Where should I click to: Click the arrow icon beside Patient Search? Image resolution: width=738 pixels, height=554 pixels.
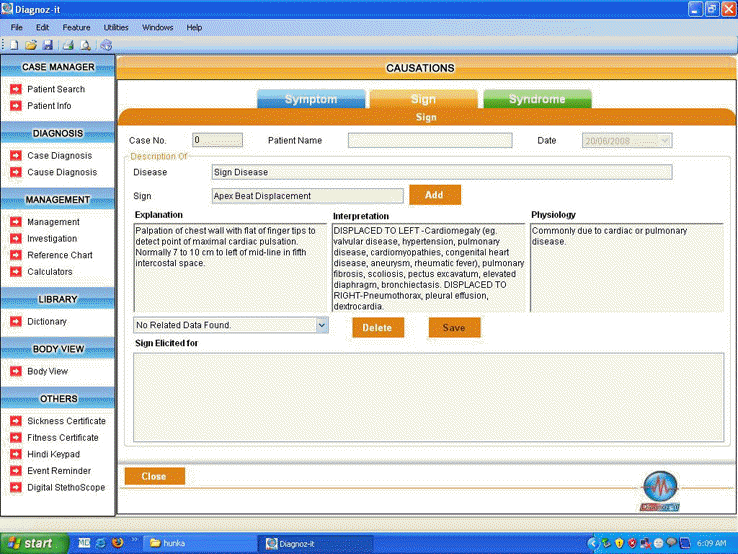pos(15,89)
